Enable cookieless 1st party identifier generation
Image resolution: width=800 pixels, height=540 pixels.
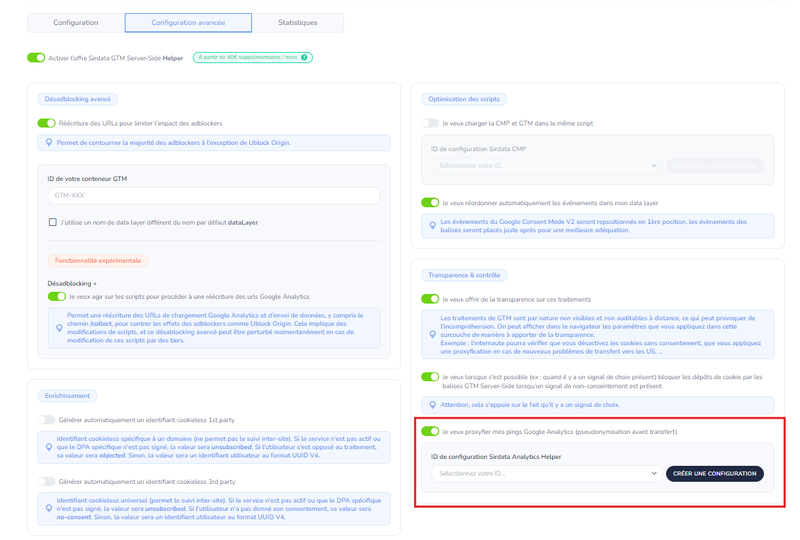46,420
